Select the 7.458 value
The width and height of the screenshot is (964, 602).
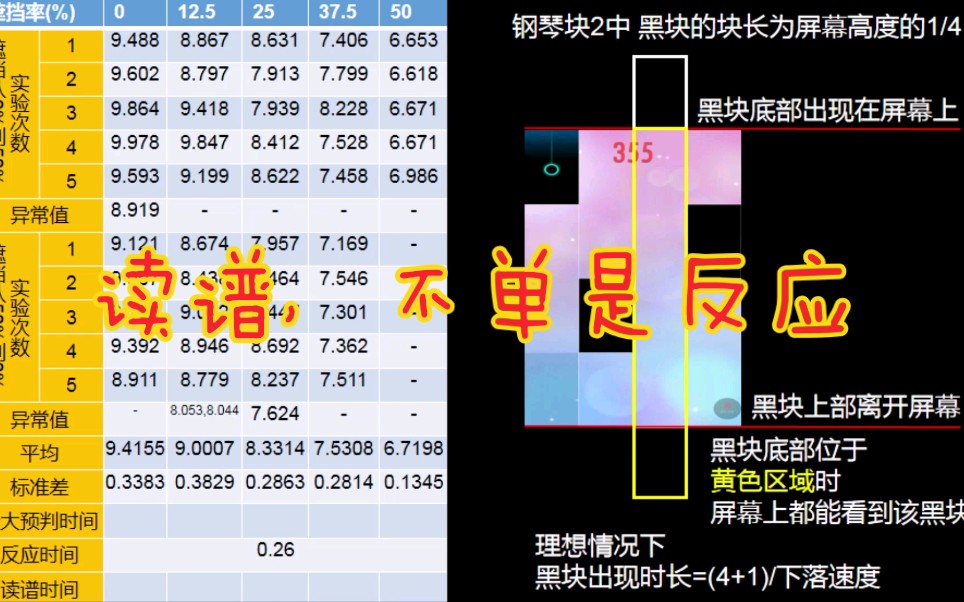pyautogui.click(x=343, y=176)
